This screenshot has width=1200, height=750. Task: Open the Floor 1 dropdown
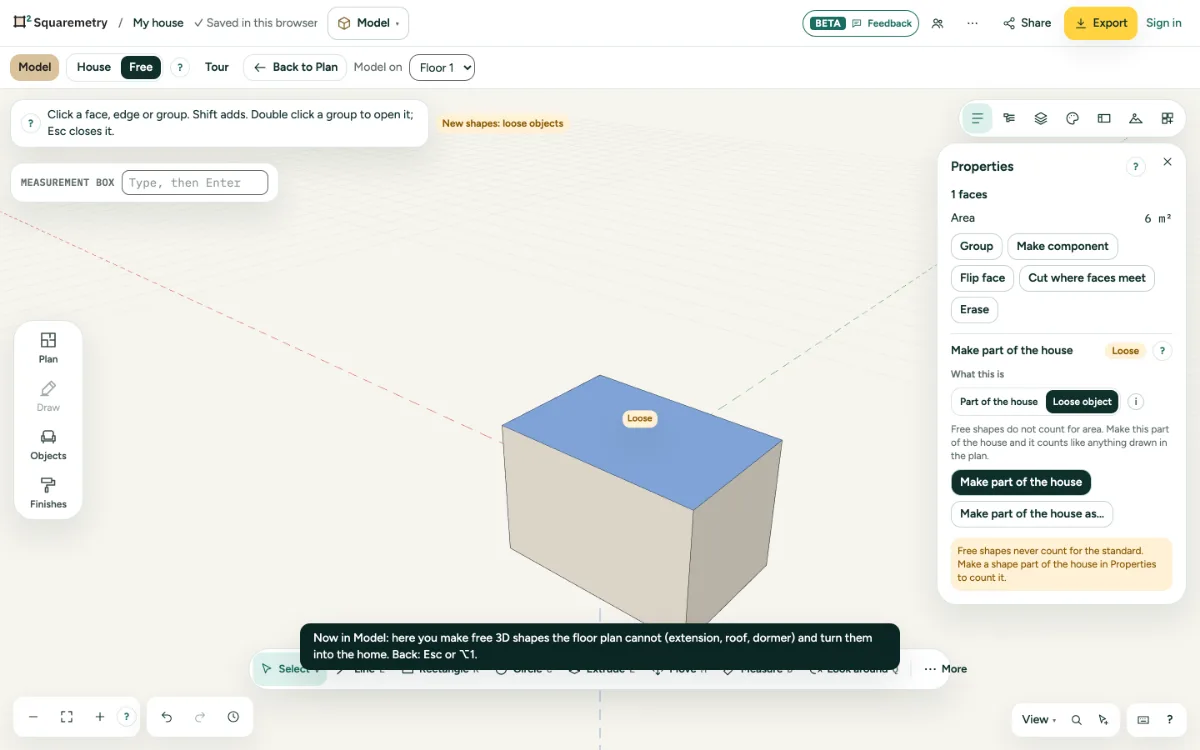(x=442, y=68)
